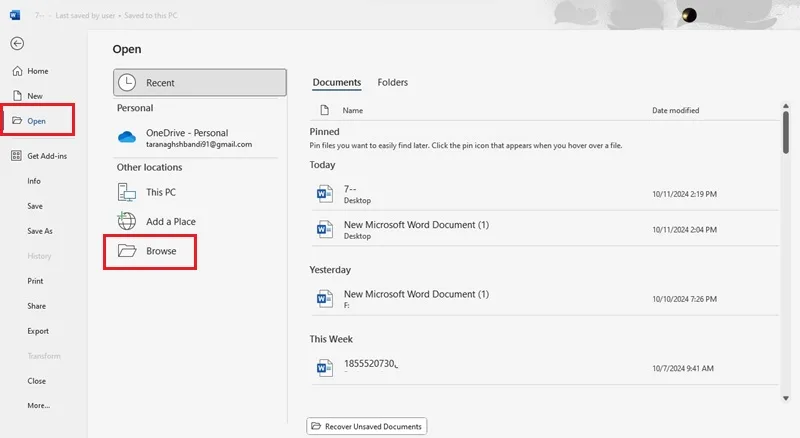Select OneDrive - Personal location
The width and height of the screenshot is (800, 438).
point(197,138)
